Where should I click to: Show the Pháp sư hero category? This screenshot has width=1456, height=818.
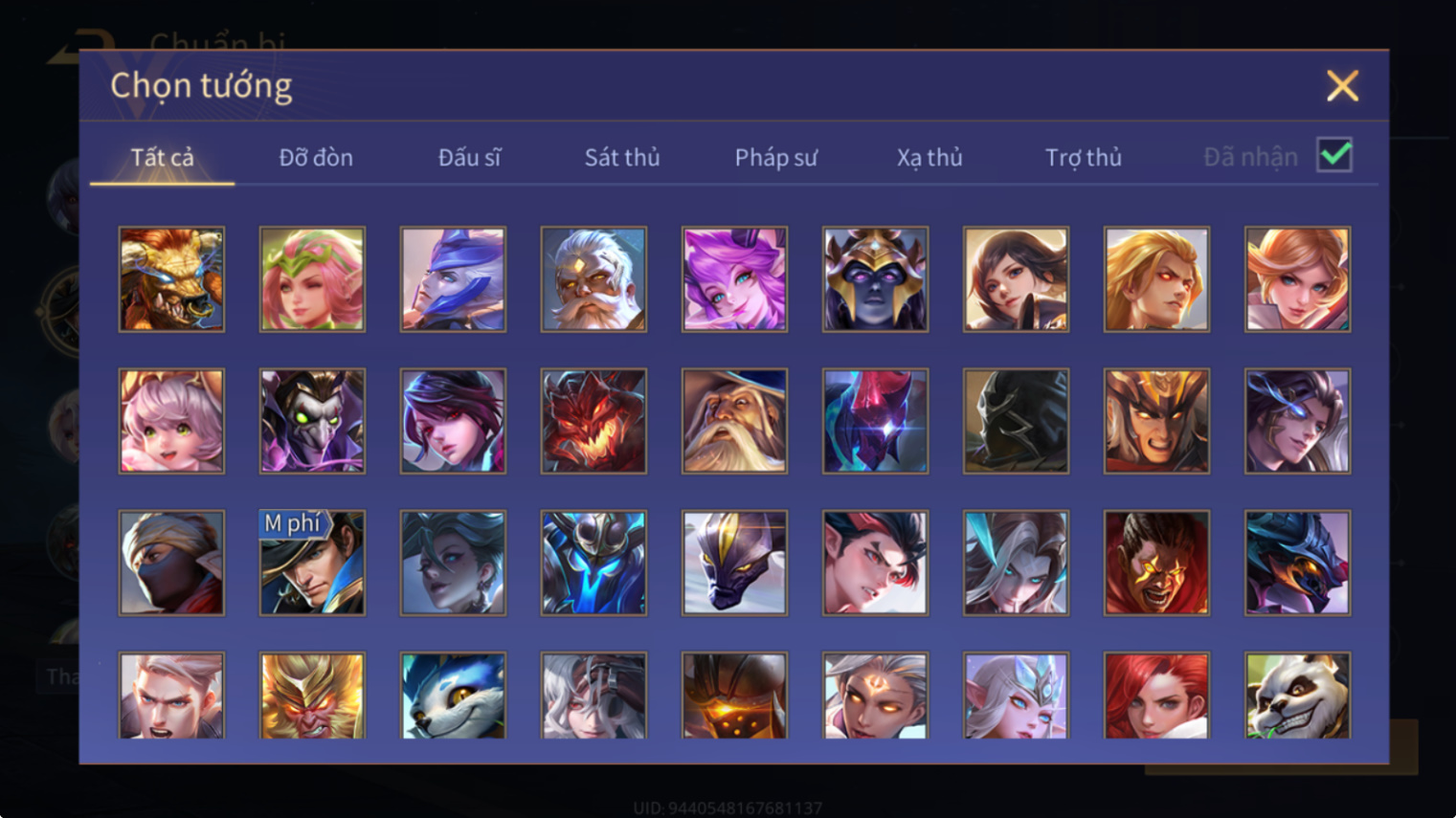[775, 157]
